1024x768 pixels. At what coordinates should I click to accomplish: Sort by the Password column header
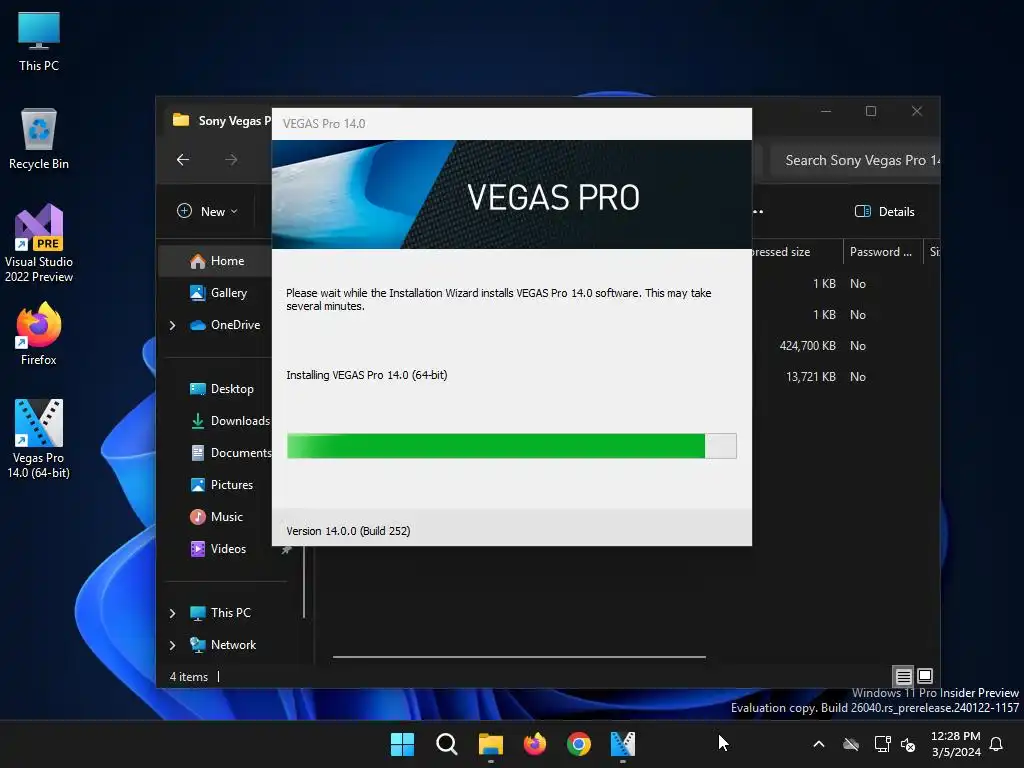882,252
